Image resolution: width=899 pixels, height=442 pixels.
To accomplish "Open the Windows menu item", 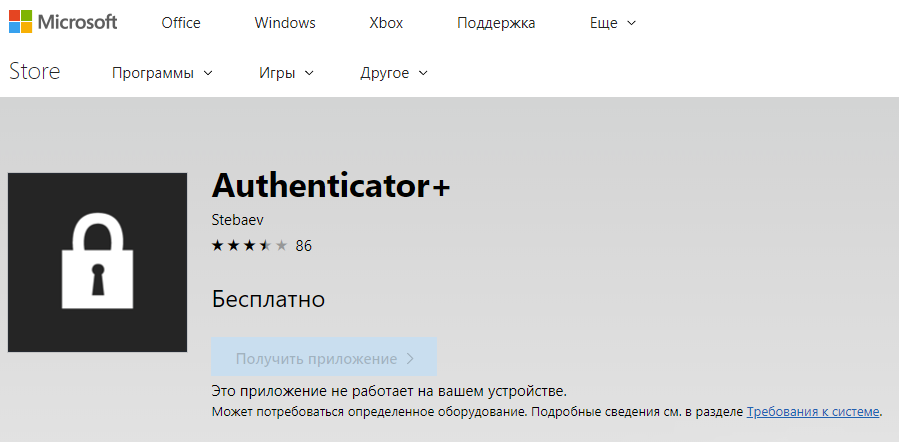I will [x=285, y=23].
